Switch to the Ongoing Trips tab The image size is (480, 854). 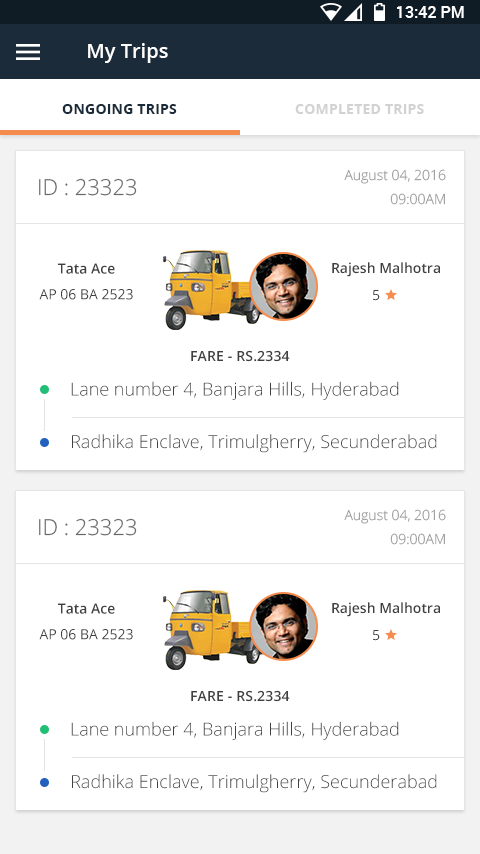[120, 109]
